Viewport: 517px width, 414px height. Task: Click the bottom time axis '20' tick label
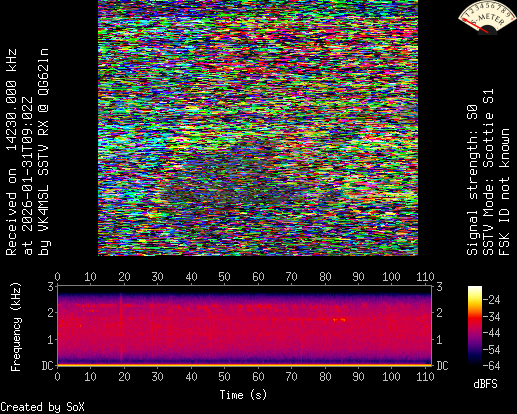coord(124,377)
